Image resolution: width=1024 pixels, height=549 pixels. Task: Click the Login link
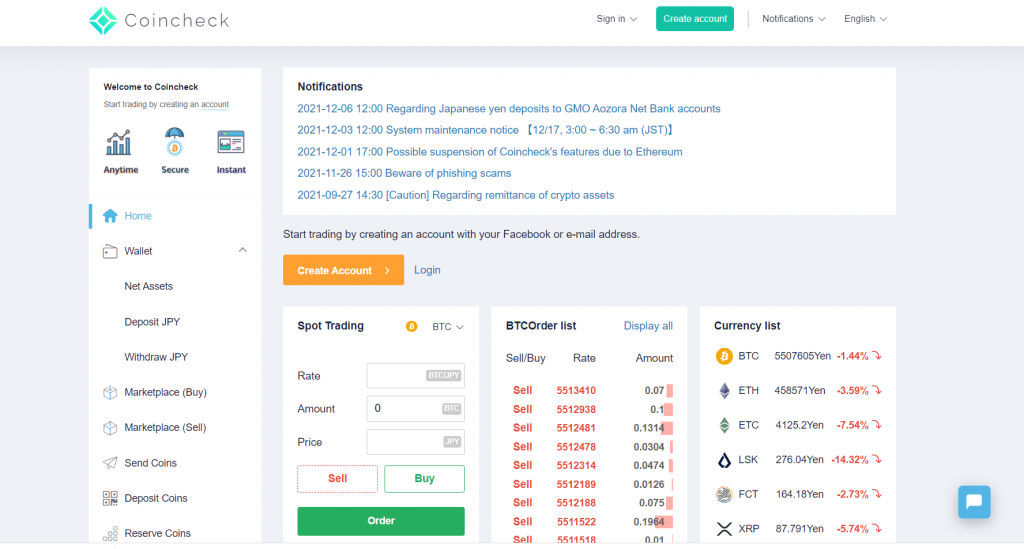point(427,270)
